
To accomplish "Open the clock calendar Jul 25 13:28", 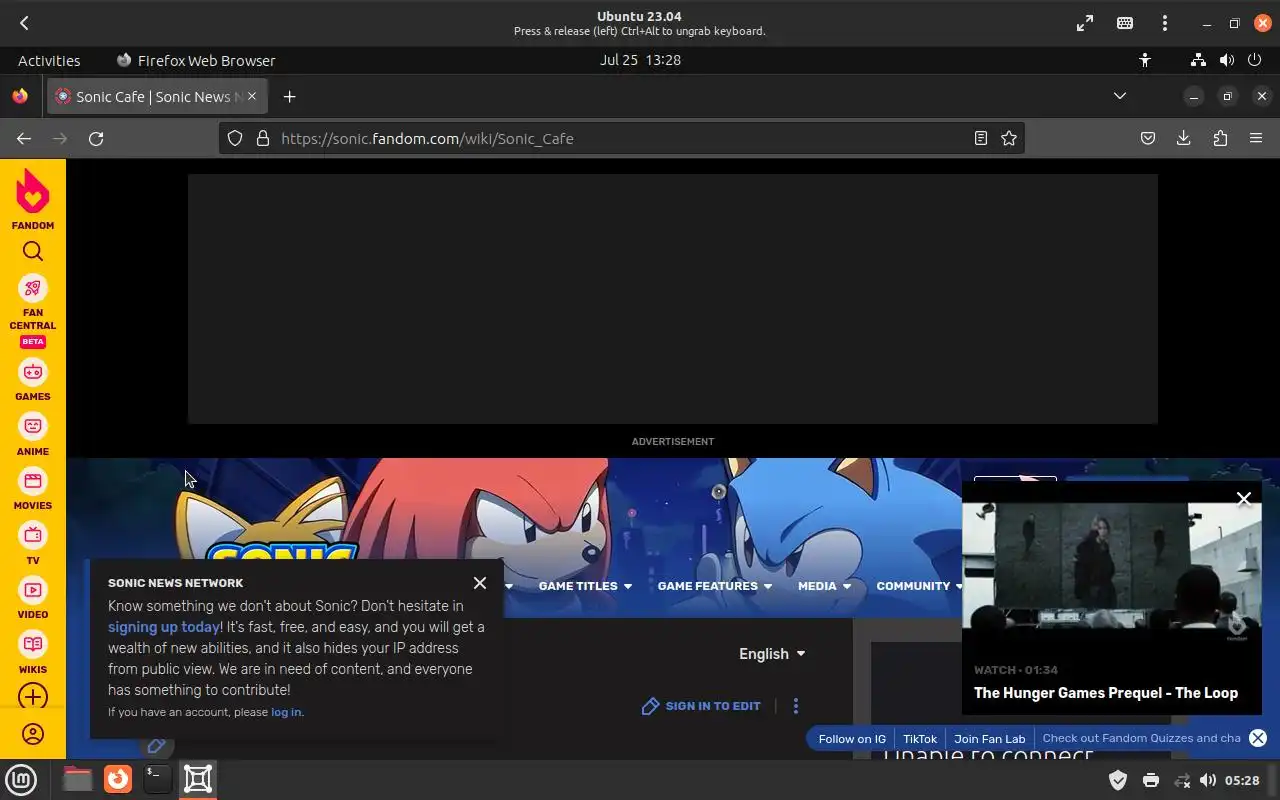I will pyautogui.click(x=640, y=60).
